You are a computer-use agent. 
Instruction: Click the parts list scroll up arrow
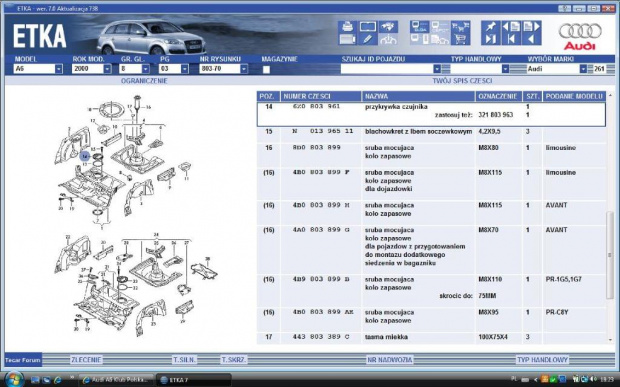point(610,96)
